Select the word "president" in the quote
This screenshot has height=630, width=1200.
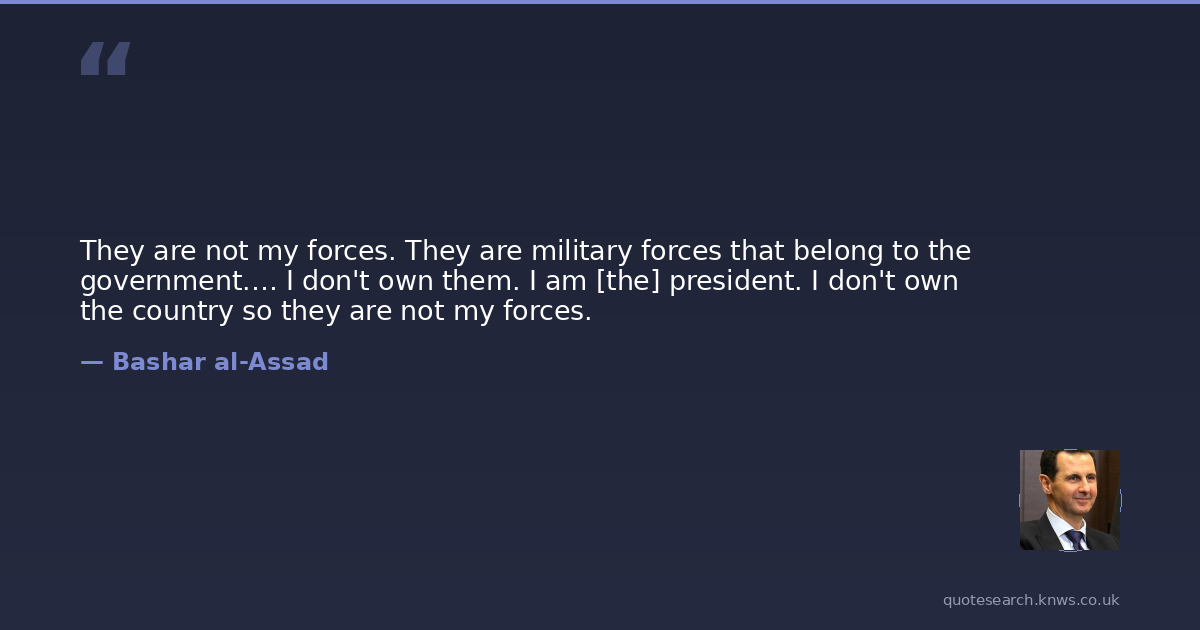point(735,281)
